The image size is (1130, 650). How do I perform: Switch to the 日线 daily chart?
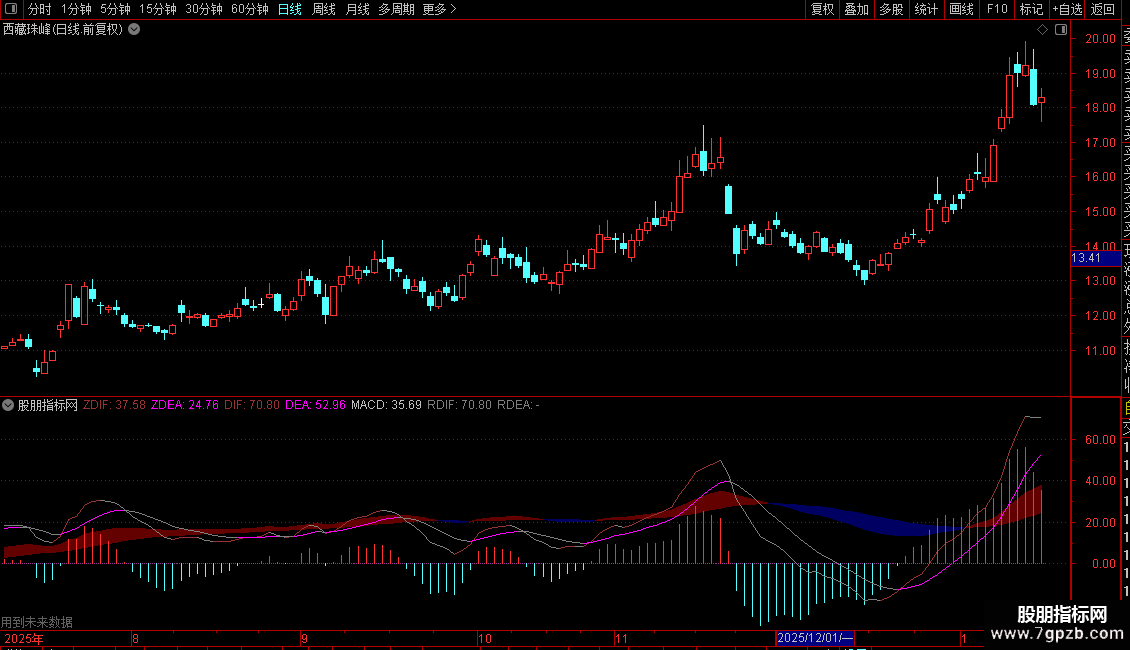click(x=290, y=9)
